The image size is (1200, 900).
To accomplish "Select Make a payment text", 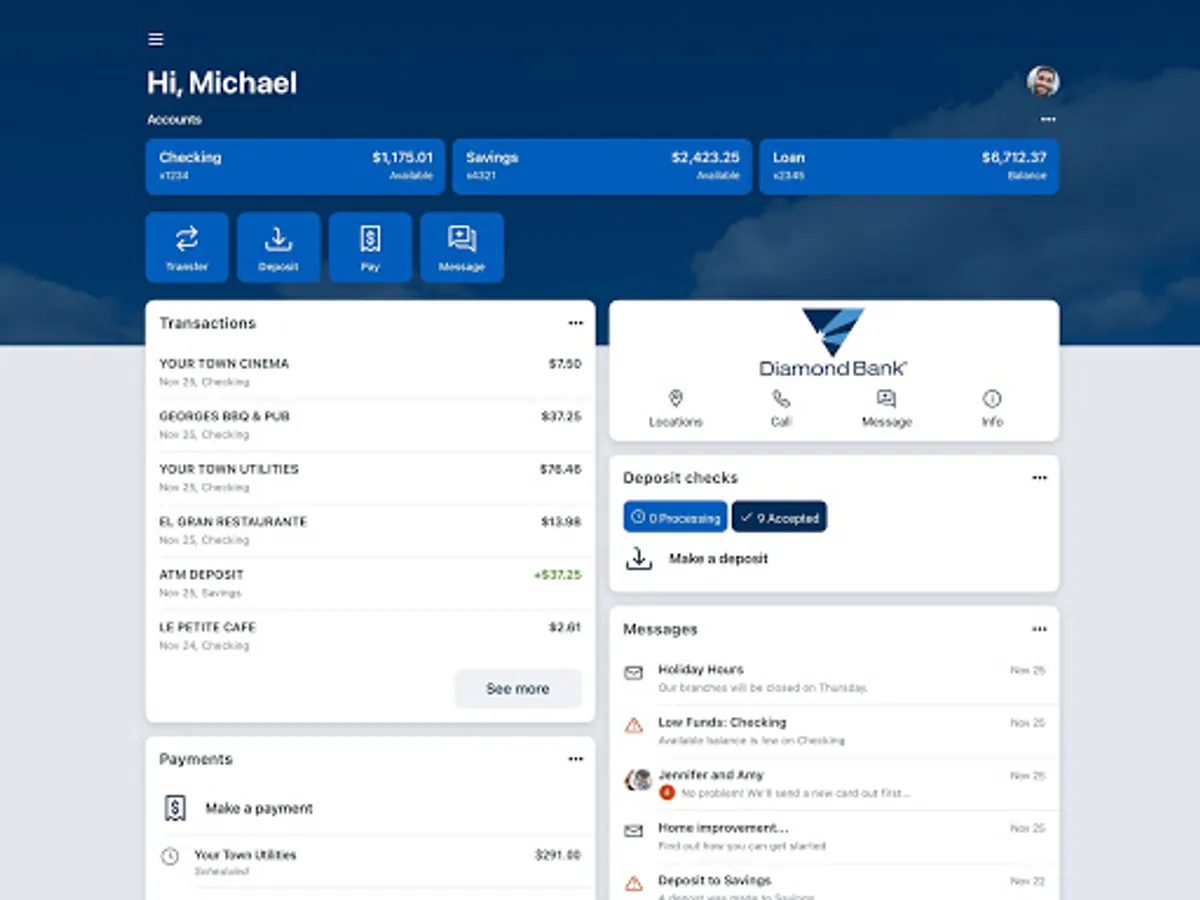I will 259,808.
